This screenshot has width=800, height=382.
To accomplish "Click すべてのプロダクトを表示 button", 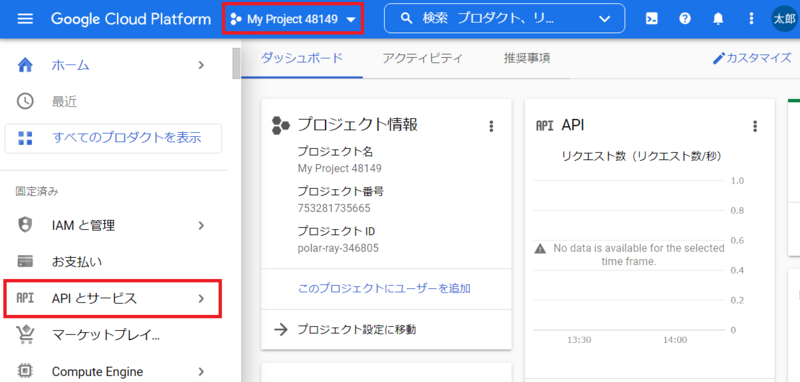I will (113, 138).
